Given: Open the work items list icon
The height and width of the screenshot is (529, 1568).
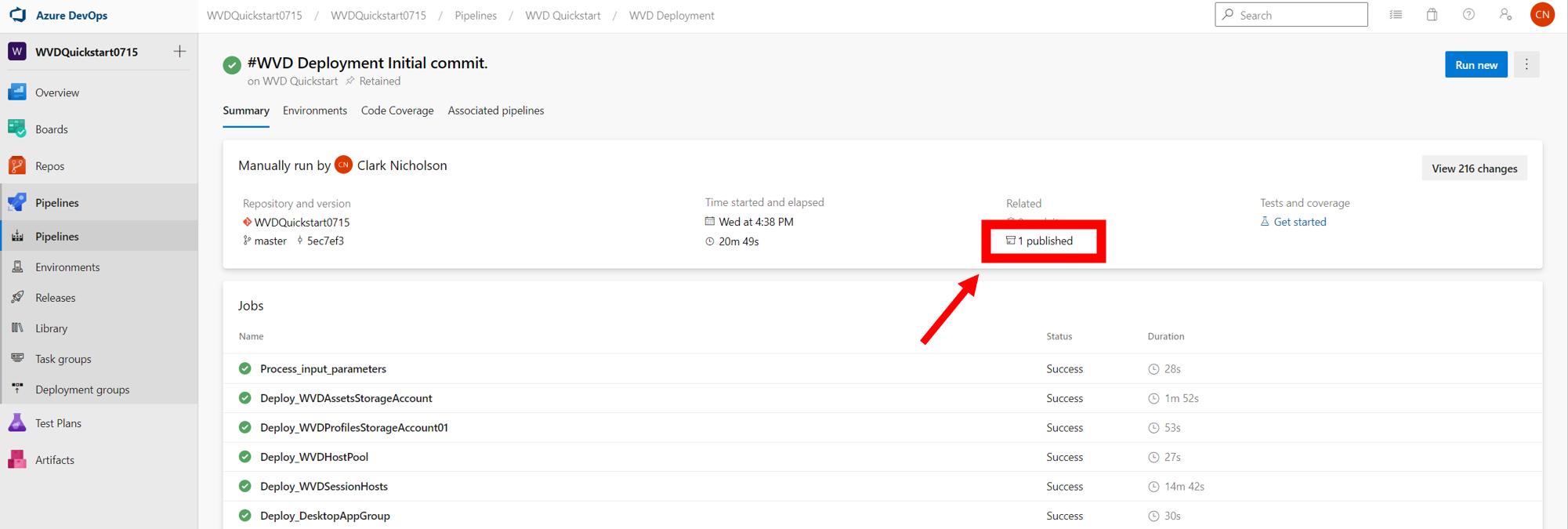Looking at the screenshot, I should coord(1396,15).
